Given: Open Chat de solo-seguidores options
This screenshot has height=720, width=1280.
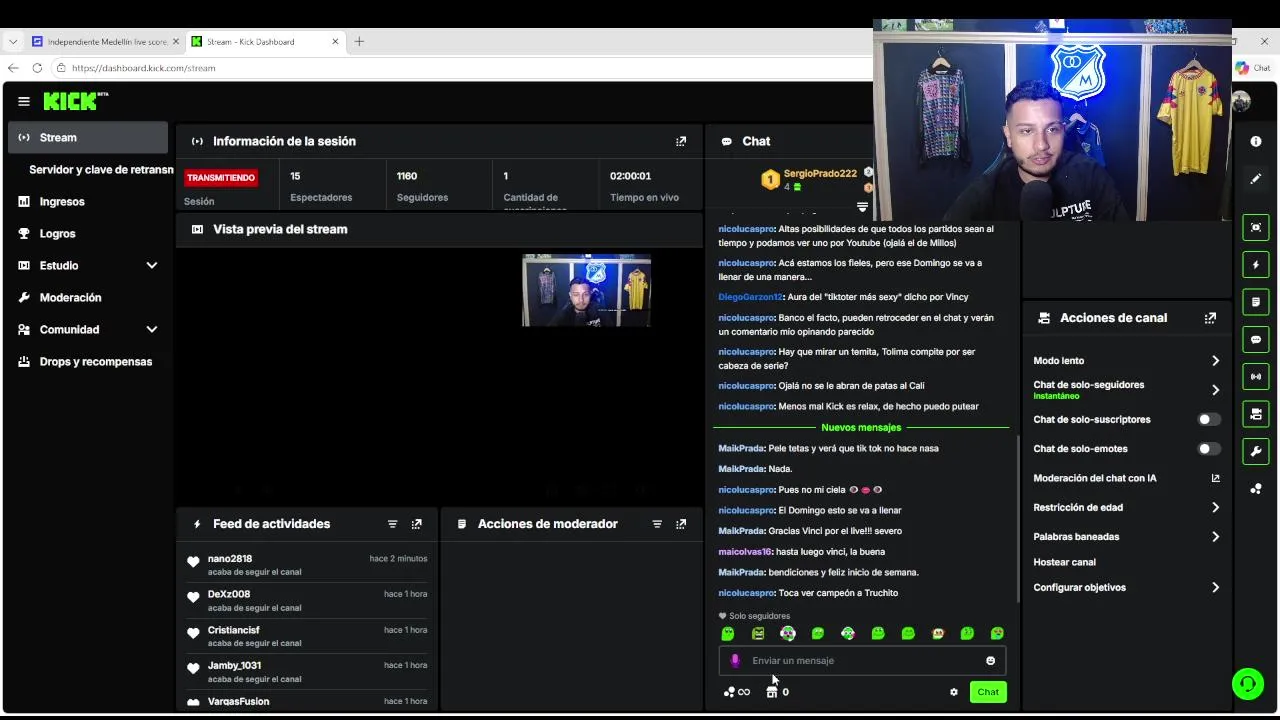Looking at the screenshot, I should coord(1127,390).
